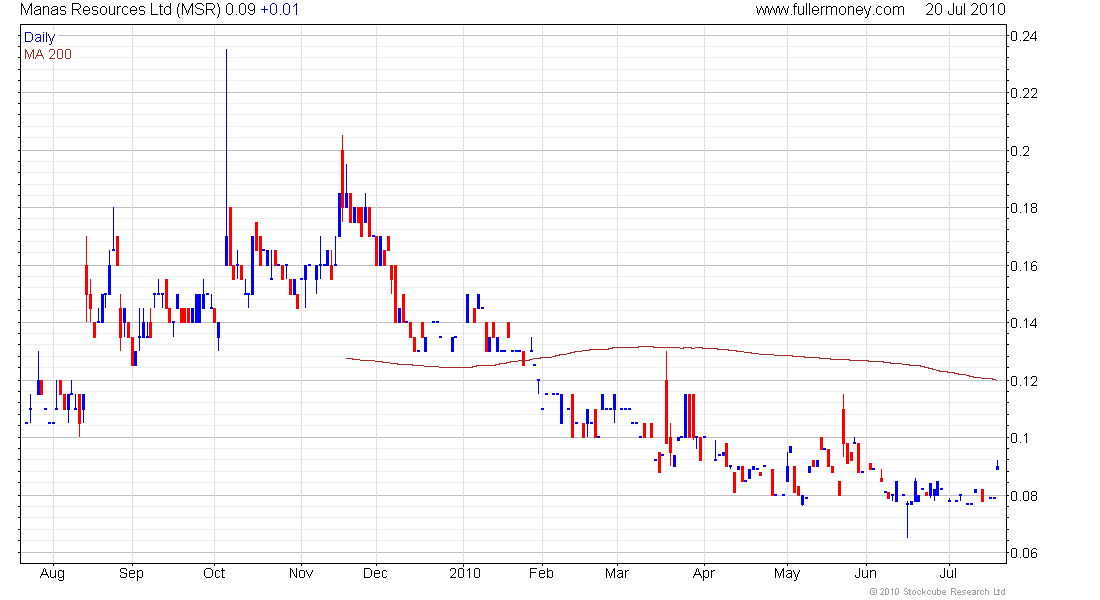Select the Aug label on the time axis
This screenshot has width=1100, height=600.
click(52, 573)
